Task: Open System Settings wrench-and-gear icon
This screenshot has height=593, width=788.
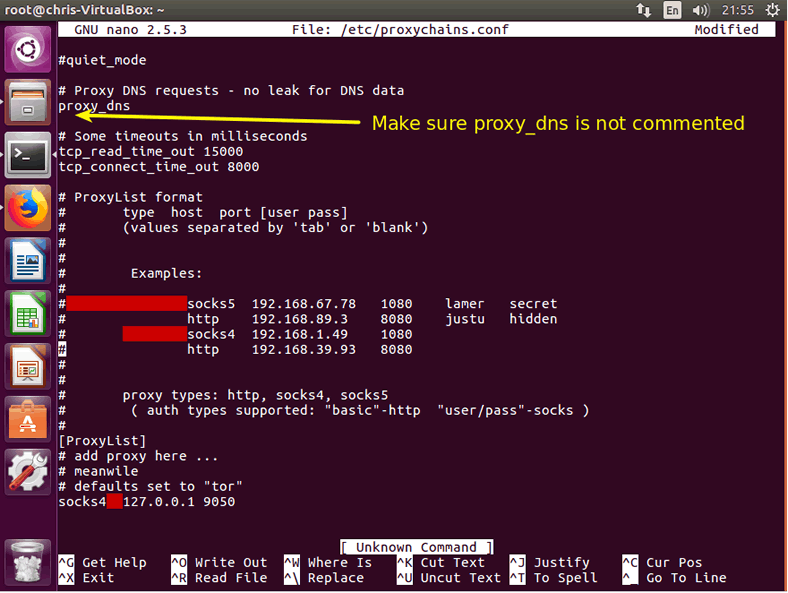Action: tap(28, 472)
